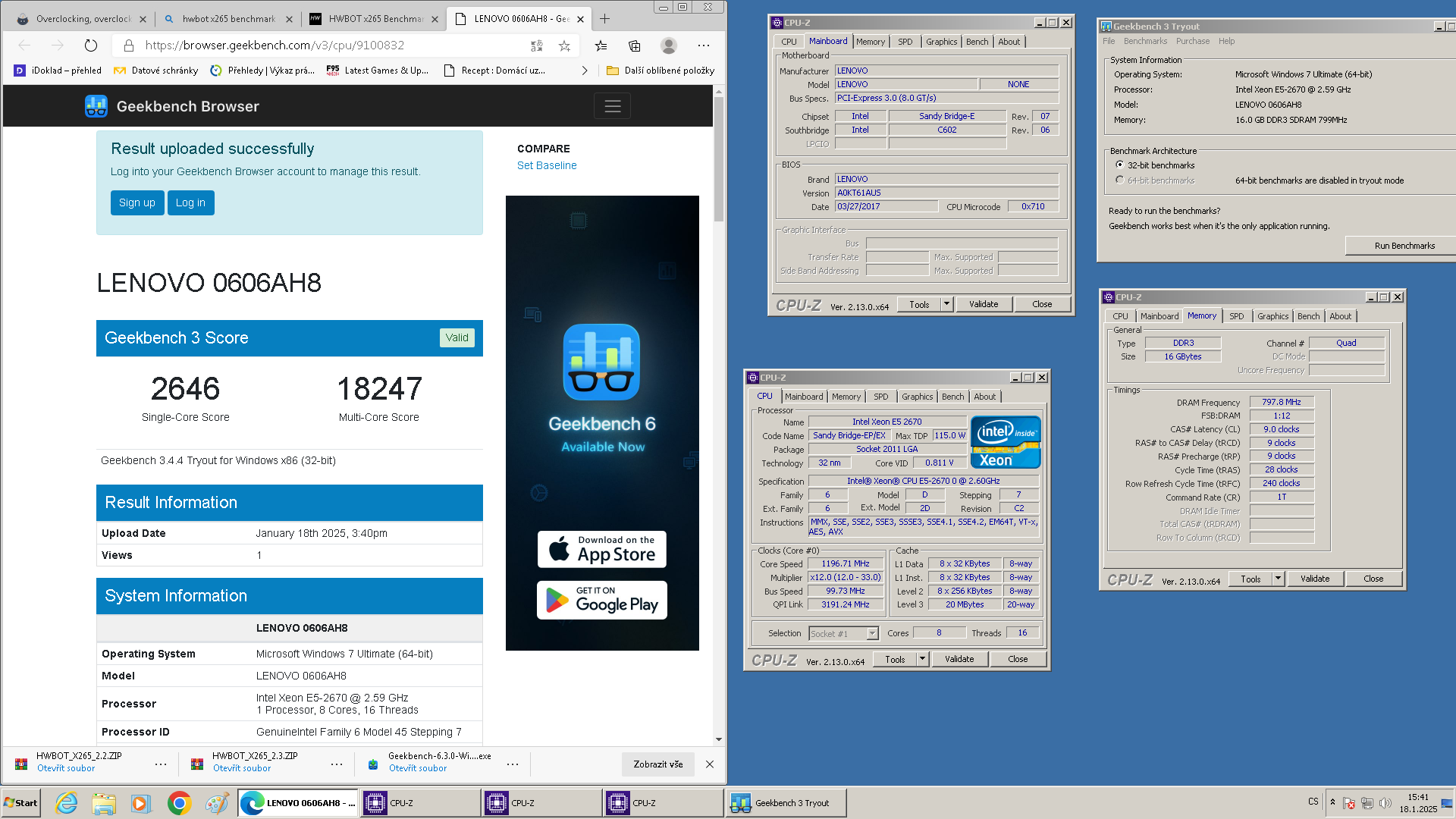Click Download on the App Store badge
The image size is (1456, 819).
(601, 549)
